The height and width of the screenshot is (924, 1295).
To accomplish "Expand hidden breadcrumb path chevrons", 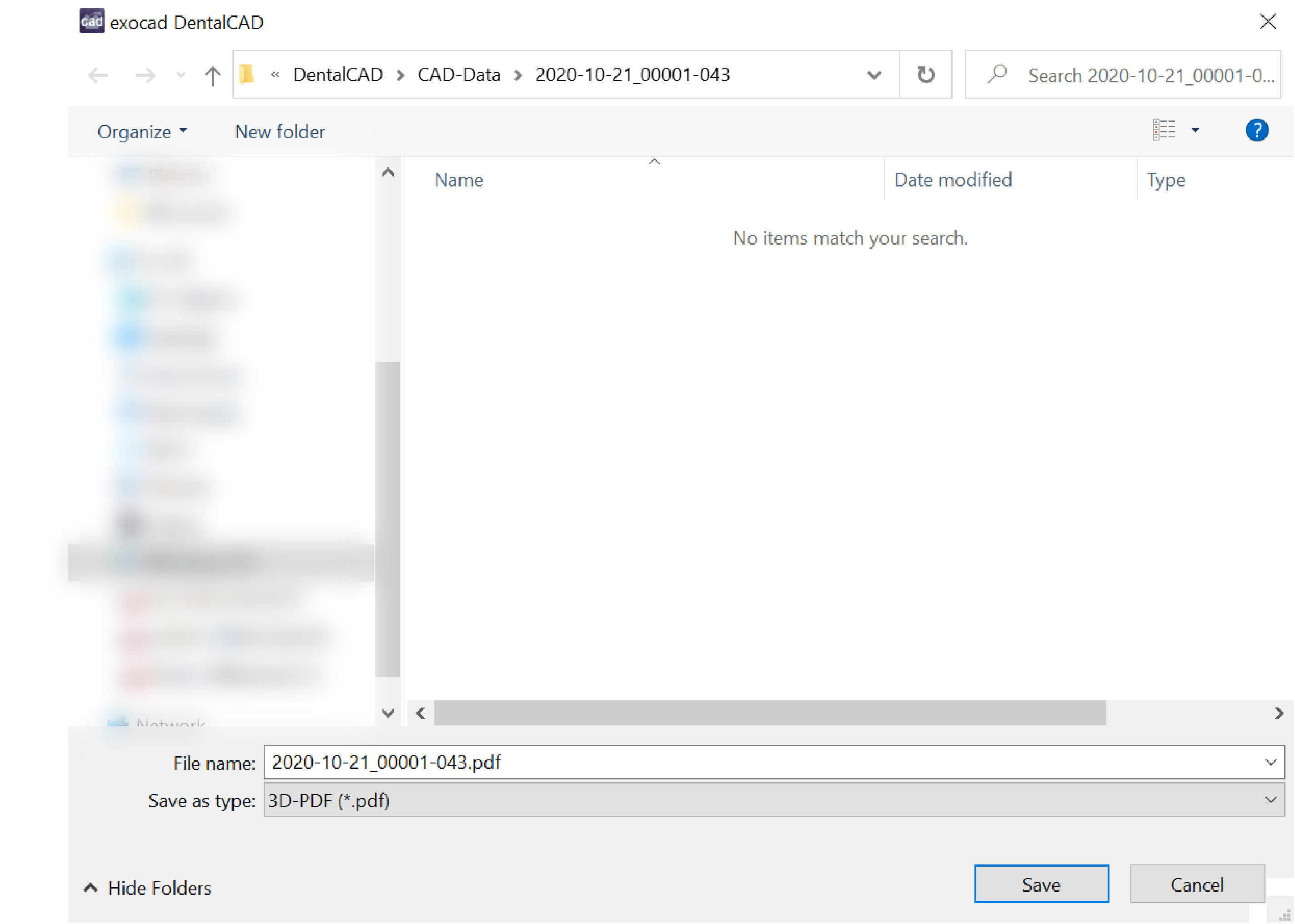I will click(x=276, y=75).
